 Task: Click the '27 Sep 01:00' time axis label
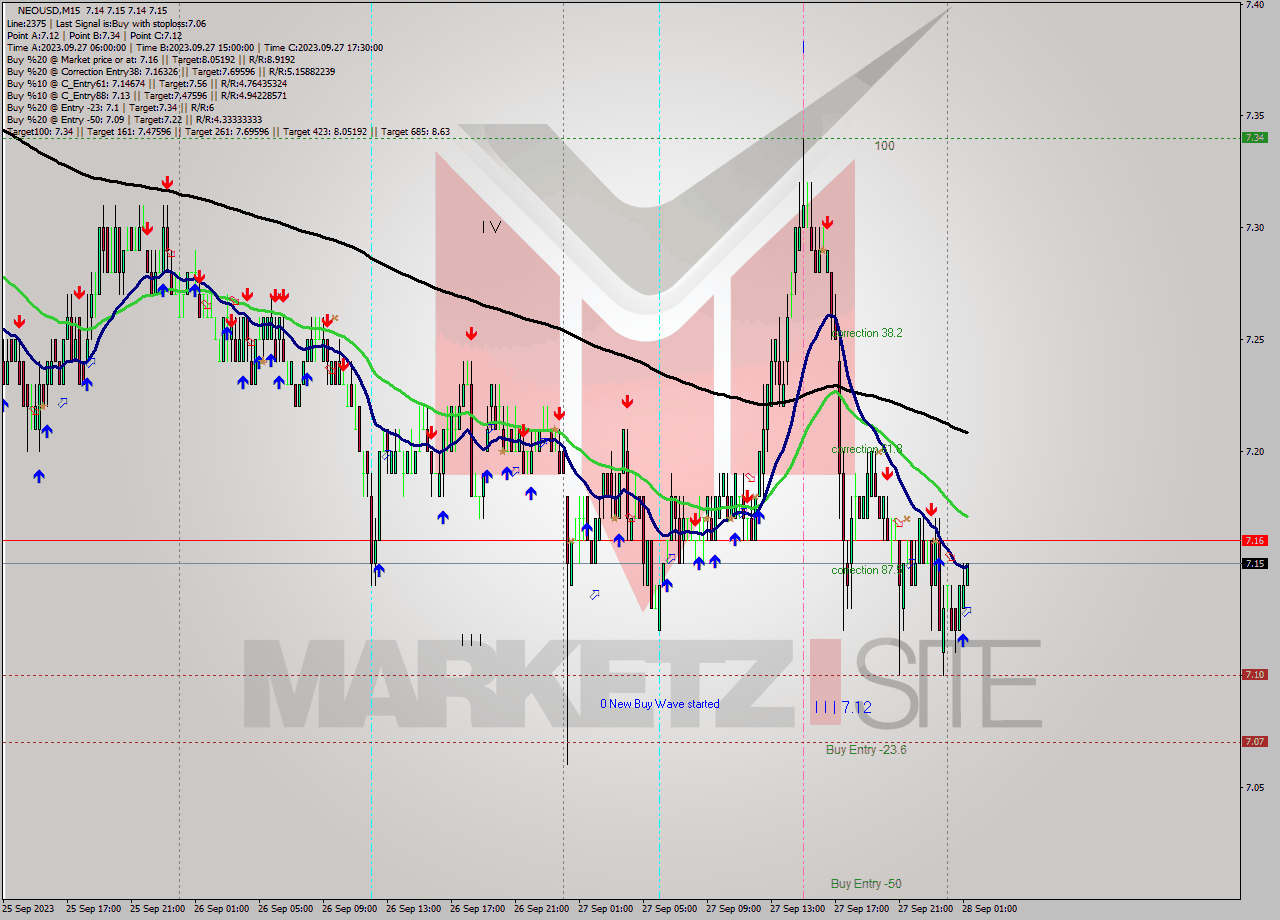pyautogui.click(x=604, y=909)
